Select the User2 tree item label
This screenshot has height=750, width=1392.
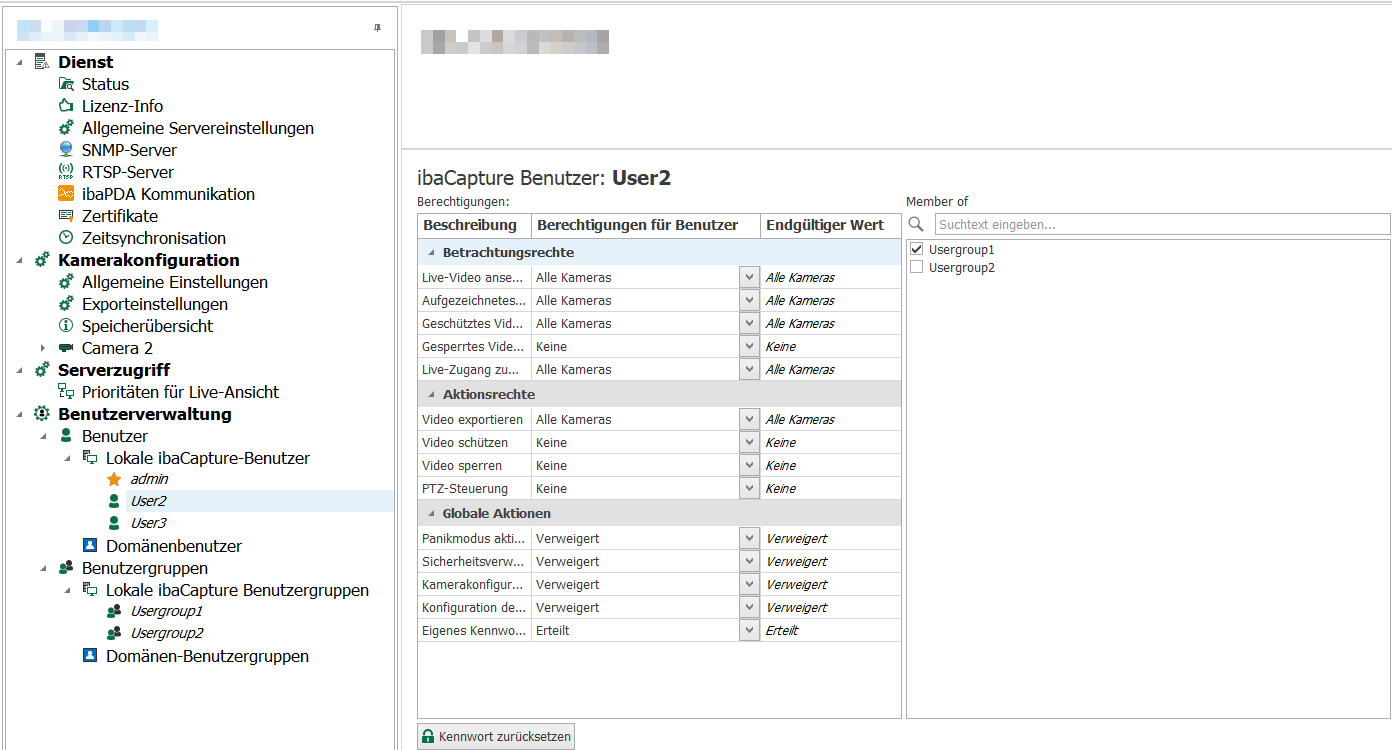(x=149, y=501)
